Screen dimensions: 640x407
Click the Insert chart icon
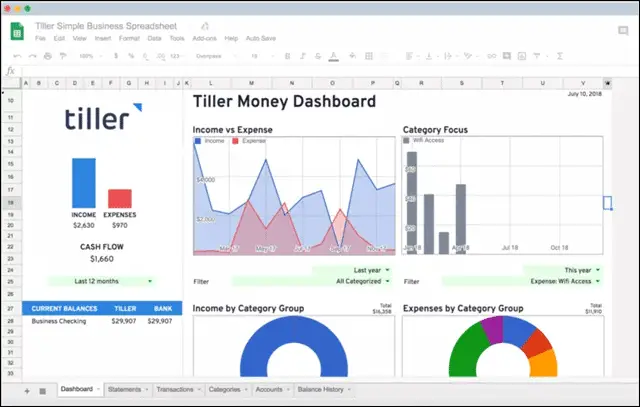522,56
